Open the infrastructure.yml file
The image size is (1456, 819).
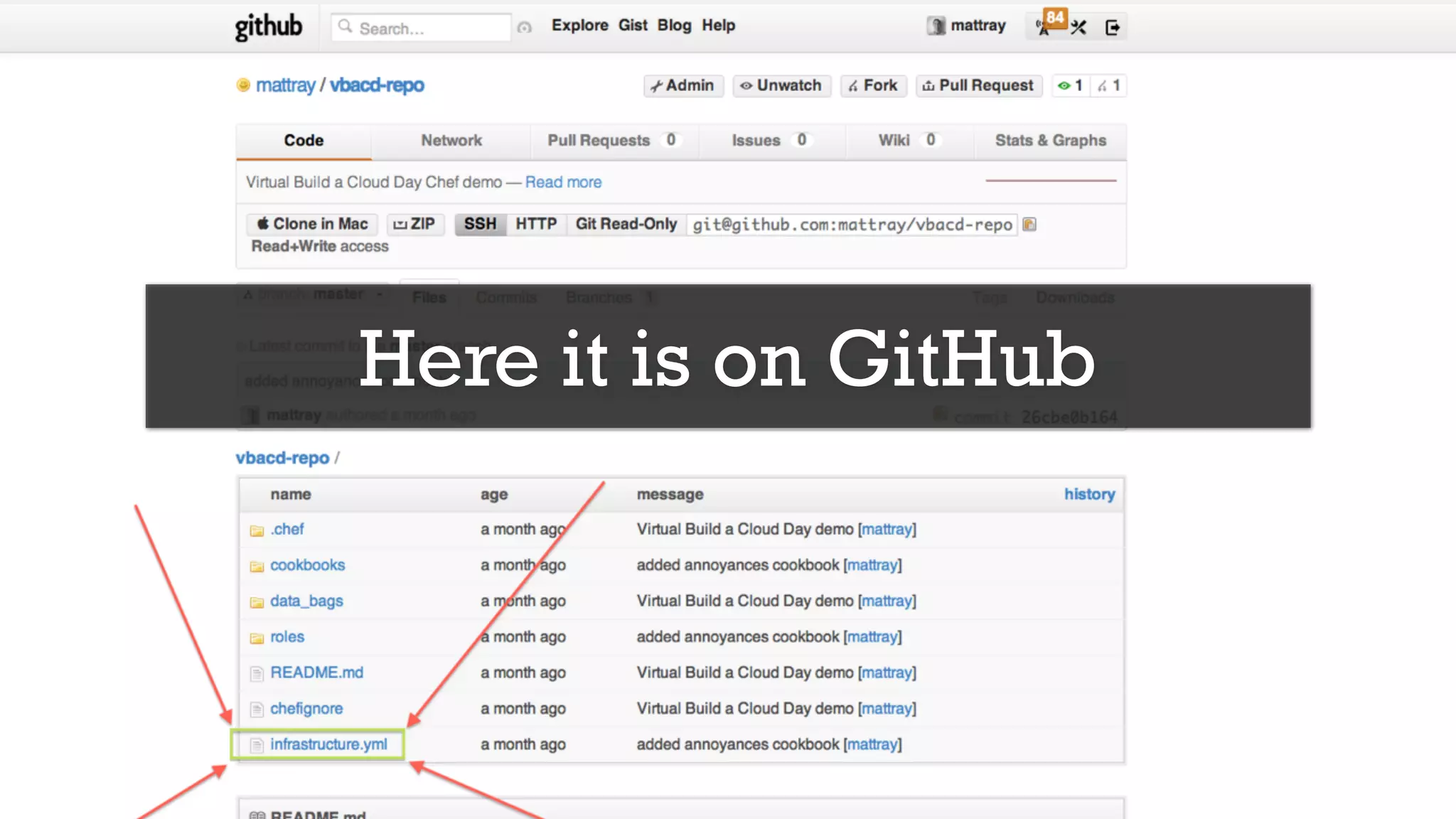click(328, 744)
